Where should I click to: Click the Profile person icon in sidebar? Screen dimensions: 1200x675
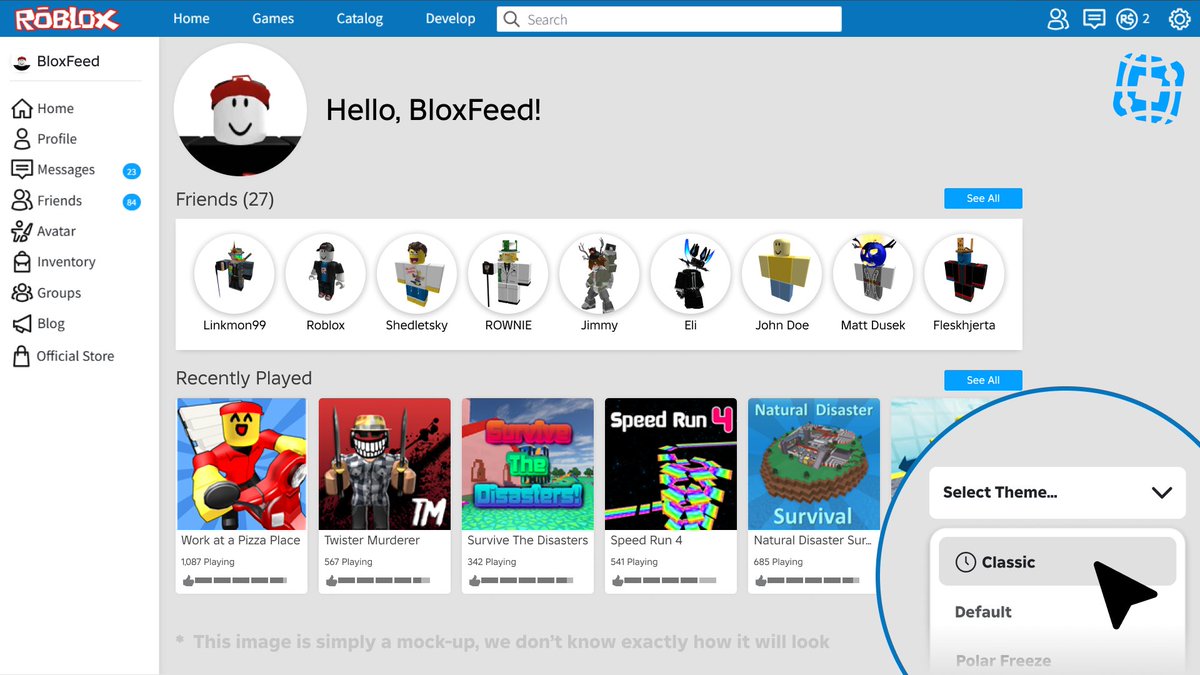(x=22, y=139)
